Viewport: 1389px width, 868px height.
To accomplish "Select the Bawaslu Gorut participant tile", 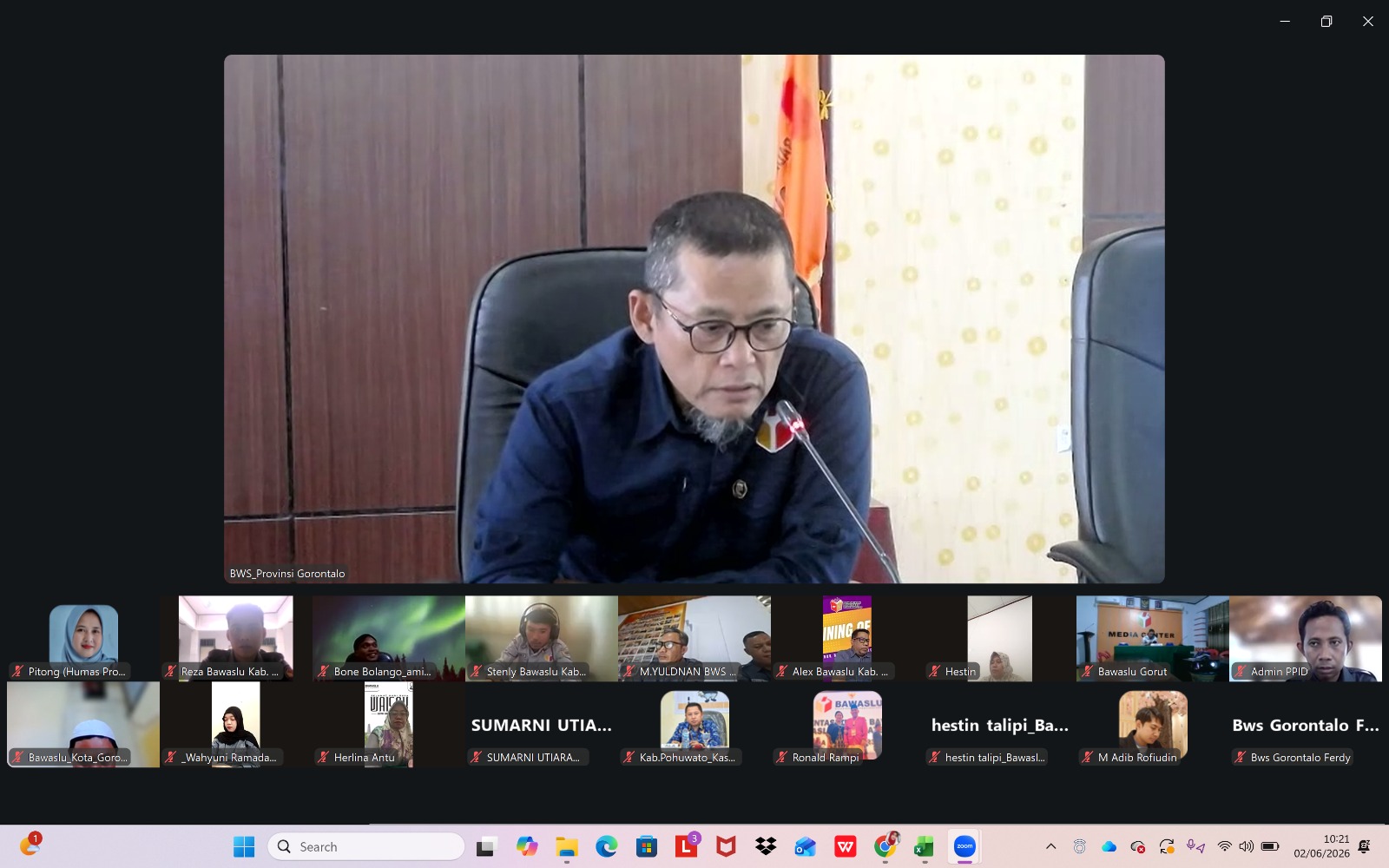I will click(x=1153, y=638).
